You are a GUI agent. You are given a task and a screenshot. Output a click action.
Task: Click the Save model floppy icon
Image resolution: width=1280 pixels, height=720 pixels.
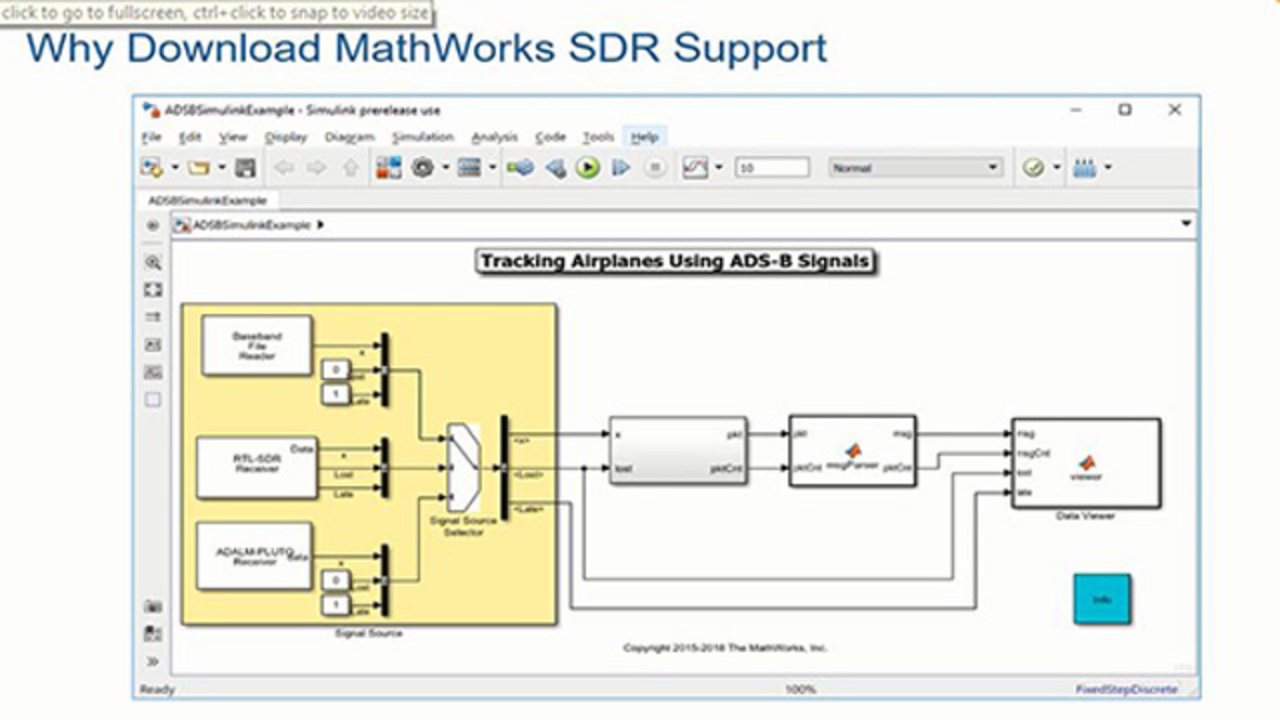click(245, 168)
